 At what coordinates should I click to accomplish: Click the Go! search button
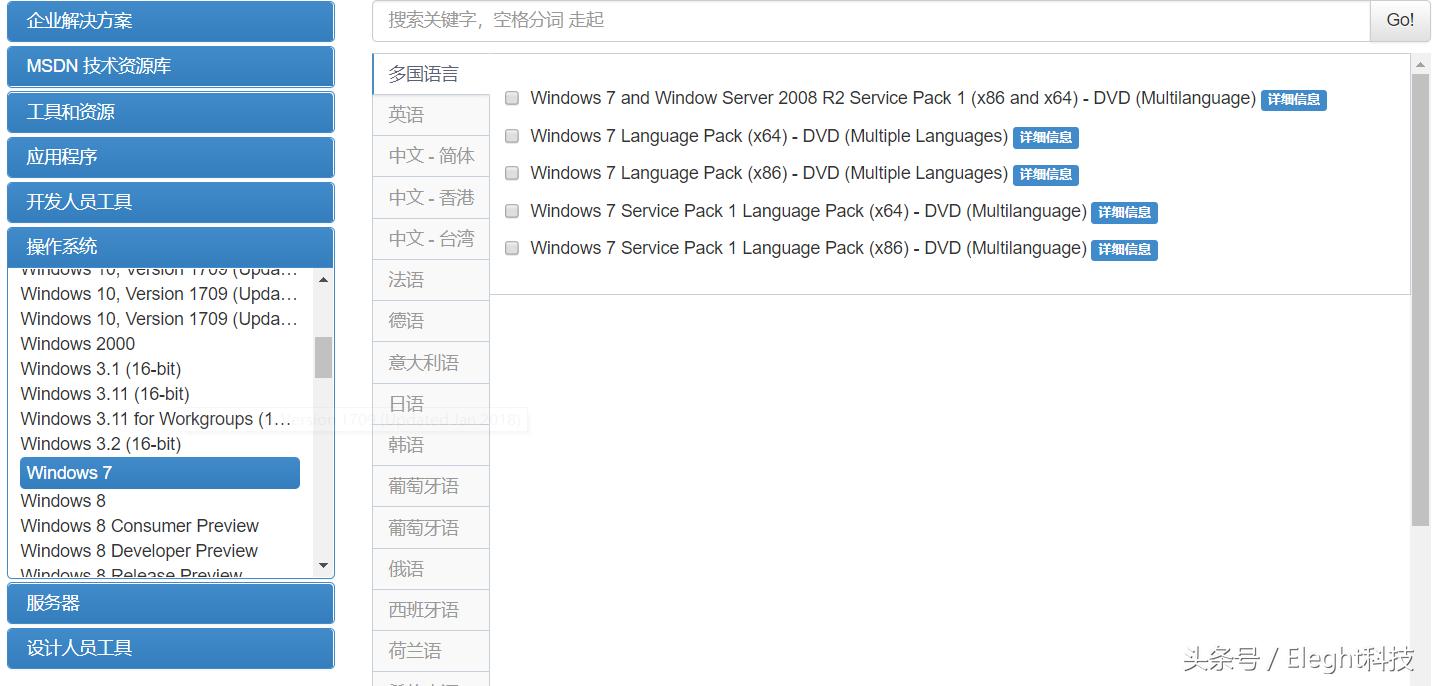[1399, 20]
